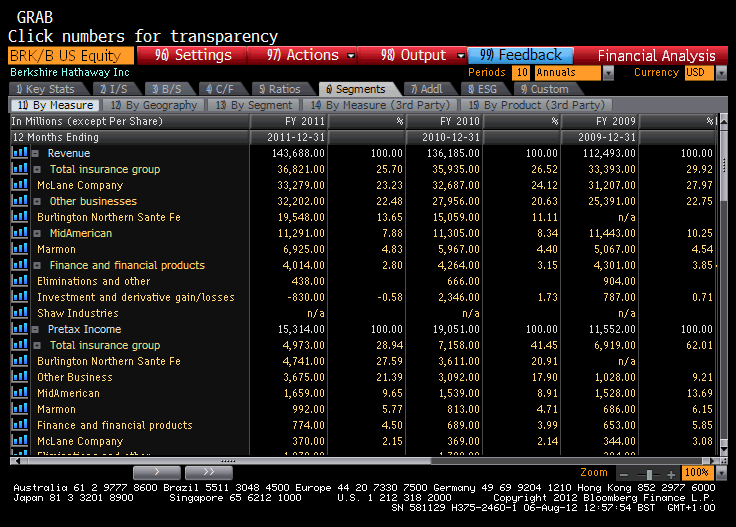The width and height of the screenshot is (736, 527).
Task: Click chart icon beside Burlington Northern Sante Fe 19,548.00
Action: tap(20, 216)
